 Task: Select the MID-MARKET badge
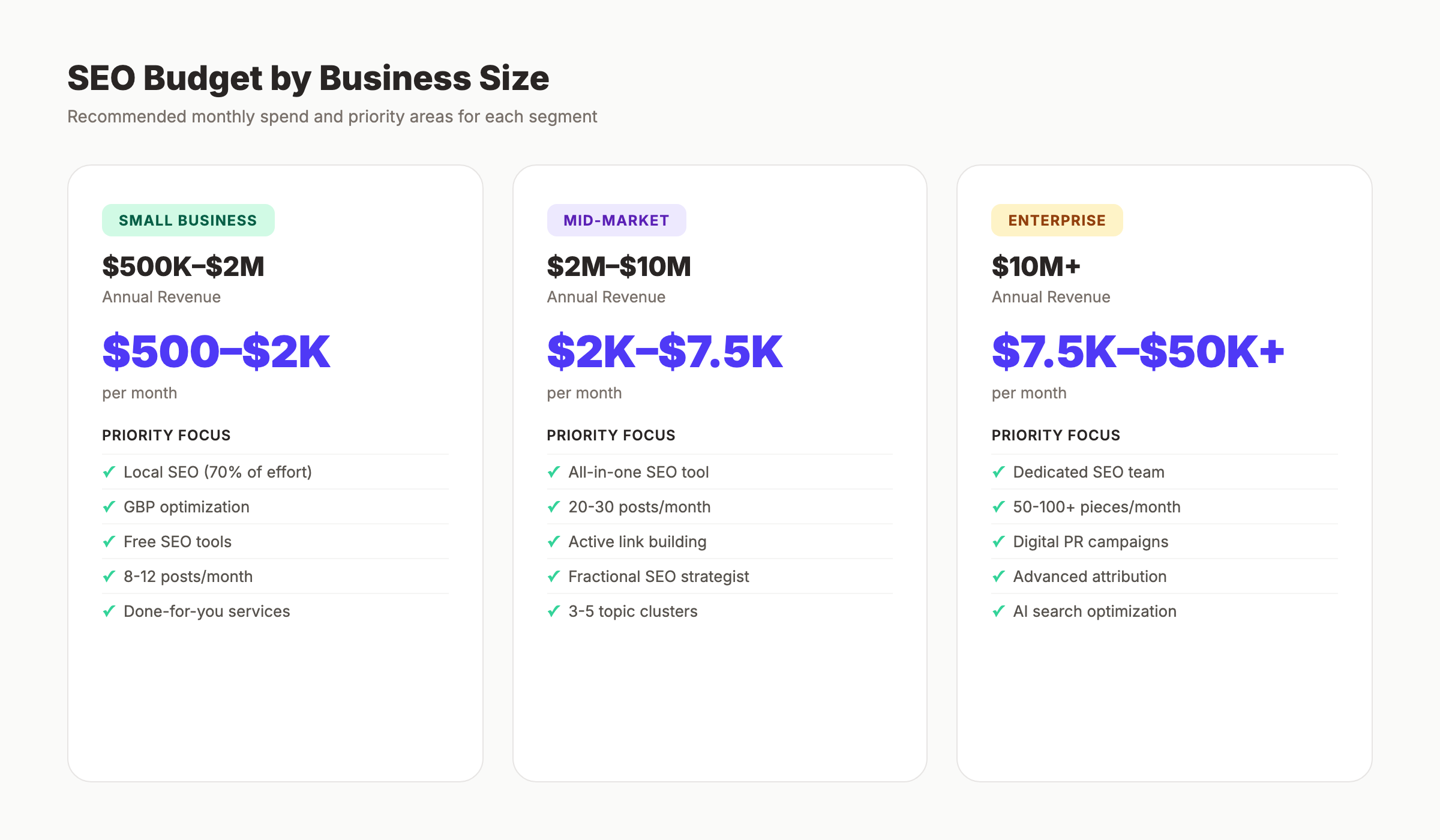click(616, 220)
